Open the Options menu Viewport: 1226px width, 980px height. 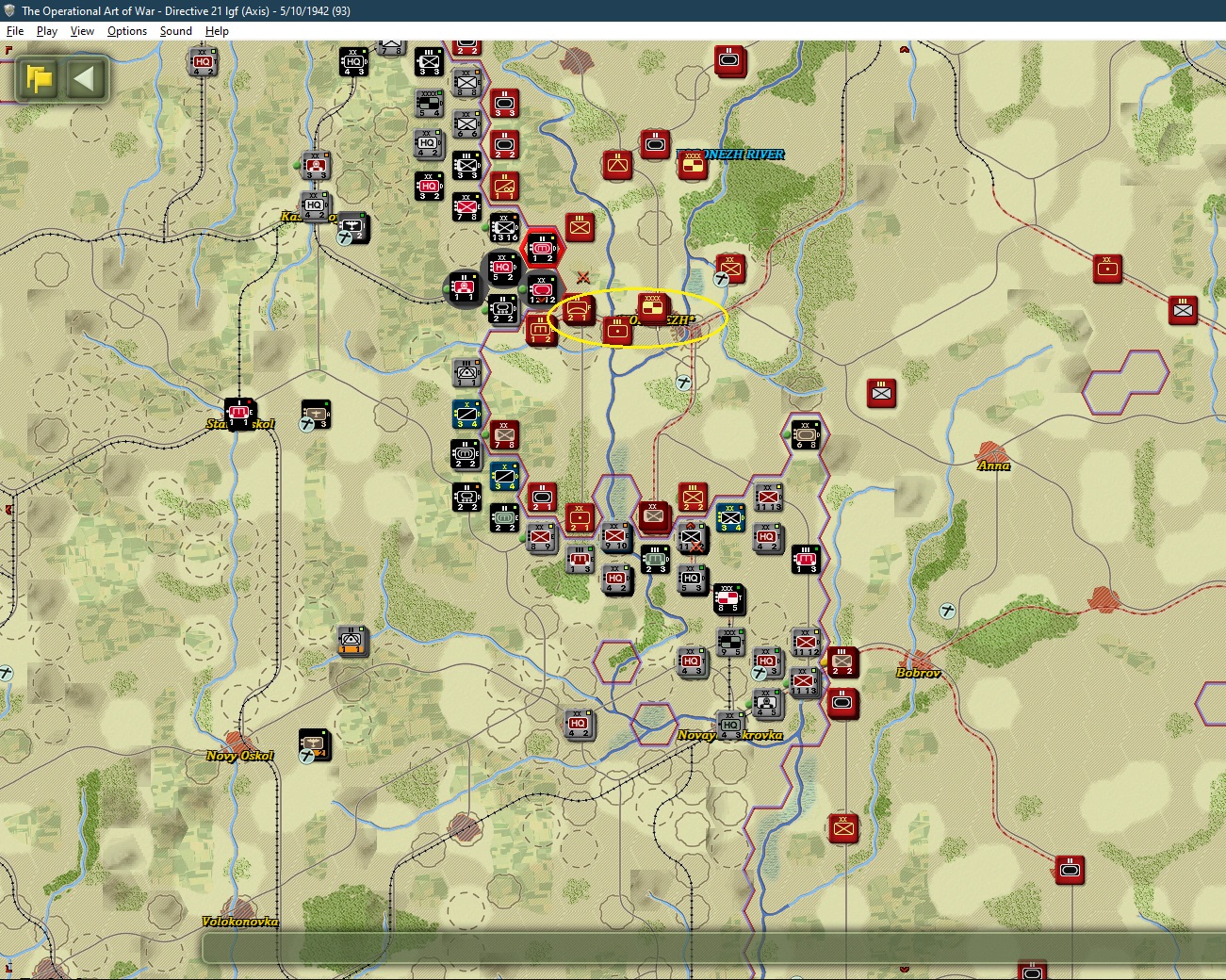point(127,31)
